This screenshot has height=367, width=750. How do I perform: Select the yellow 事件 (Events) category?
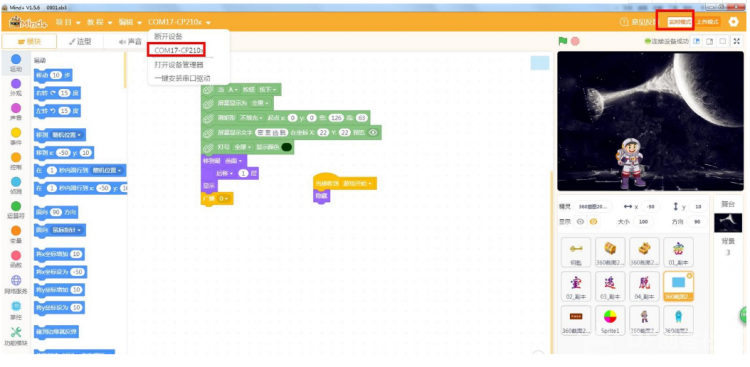coord(16,136)
